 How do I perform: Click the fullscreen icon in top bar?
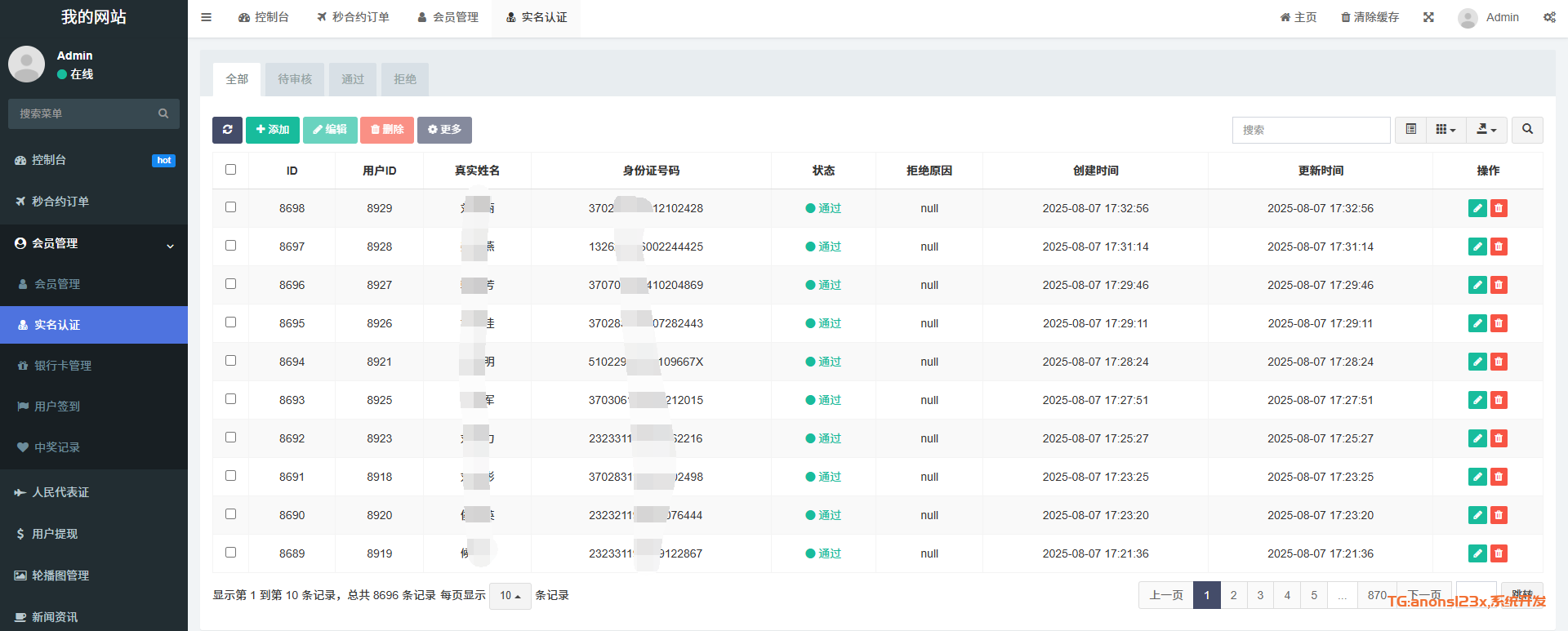pyautogui.click(x=1428, y=17)
